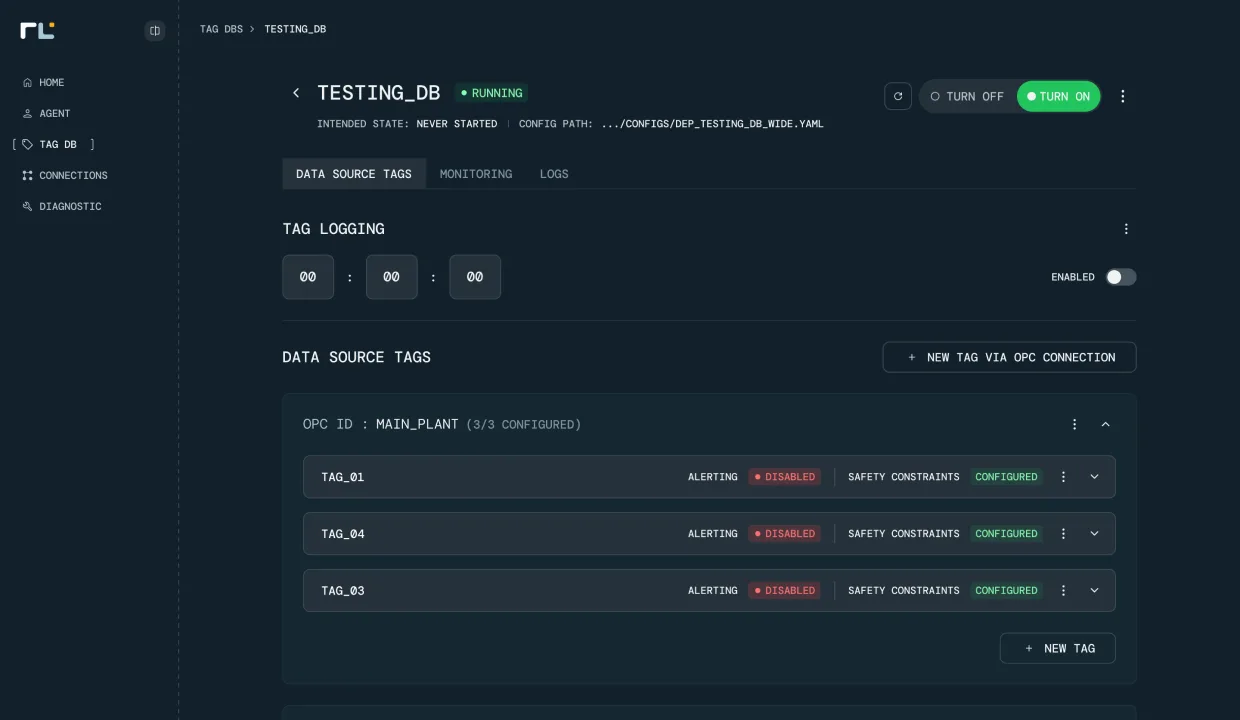Click the Never Started intended state
The height and width of the screenshot is (720, 1240).
pyautogui.click(x=457, y=124)
